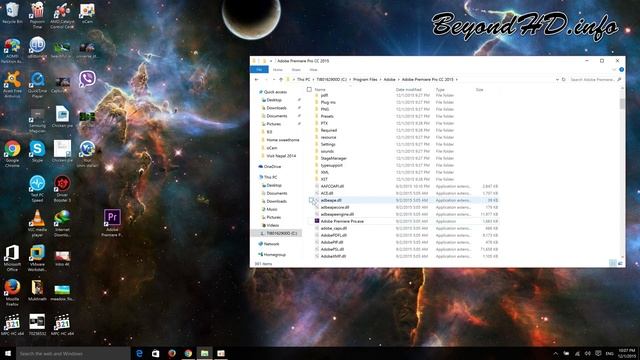Sort by the Size column header
The height and width of the screenshot is (360, 640).
480,89
